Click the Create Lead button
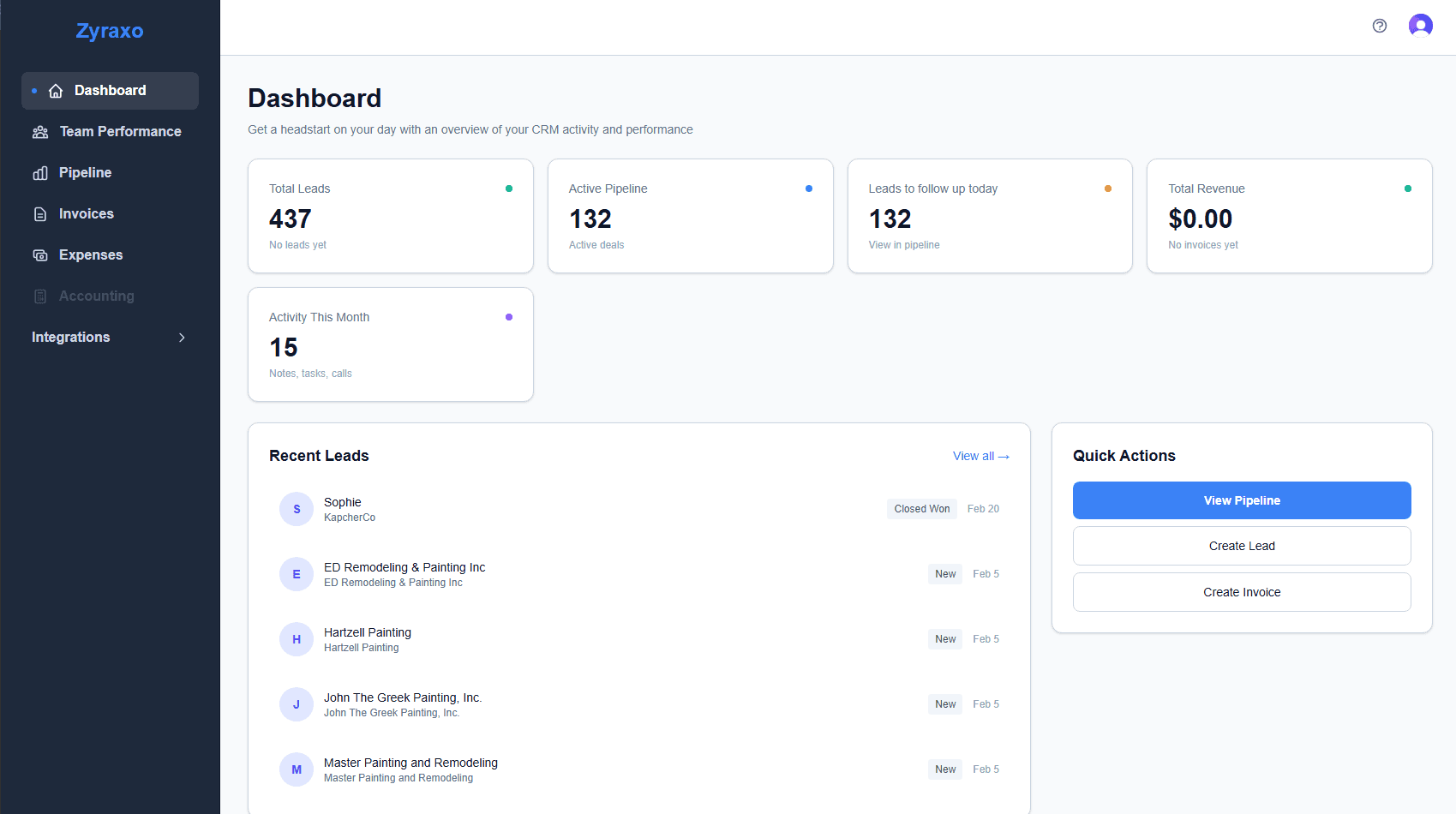The width and height of the screenshot is (1456, 814). 1241,546
